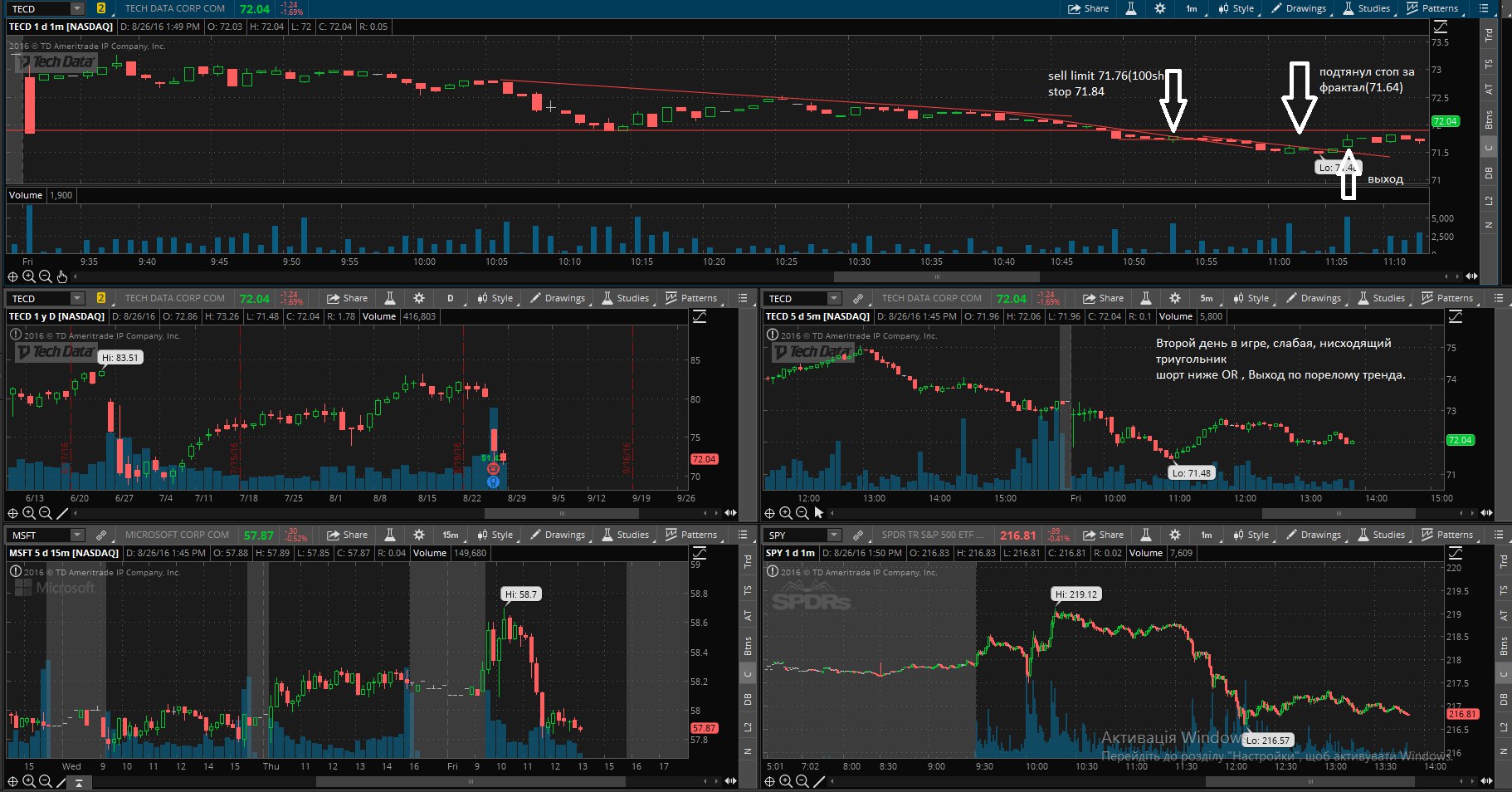Select the pan hand tool under top chart

[62, 277]
